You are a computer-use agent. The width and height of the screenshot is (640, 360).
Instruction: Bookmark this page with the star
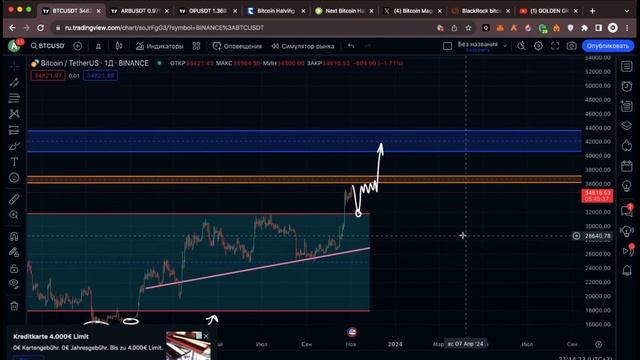point(468,28)
